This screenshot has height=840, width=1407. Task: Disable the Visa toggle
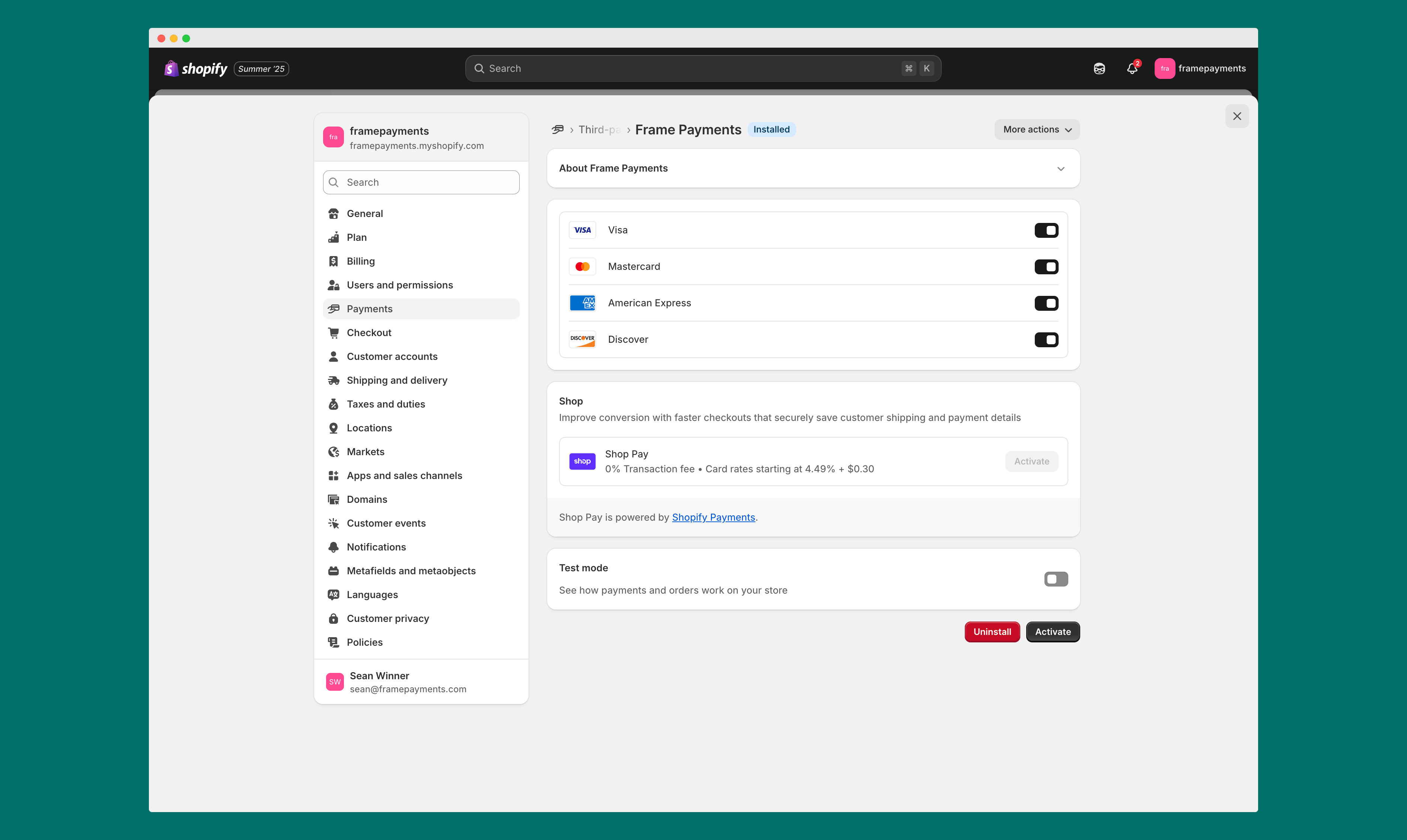[1046, 230]
